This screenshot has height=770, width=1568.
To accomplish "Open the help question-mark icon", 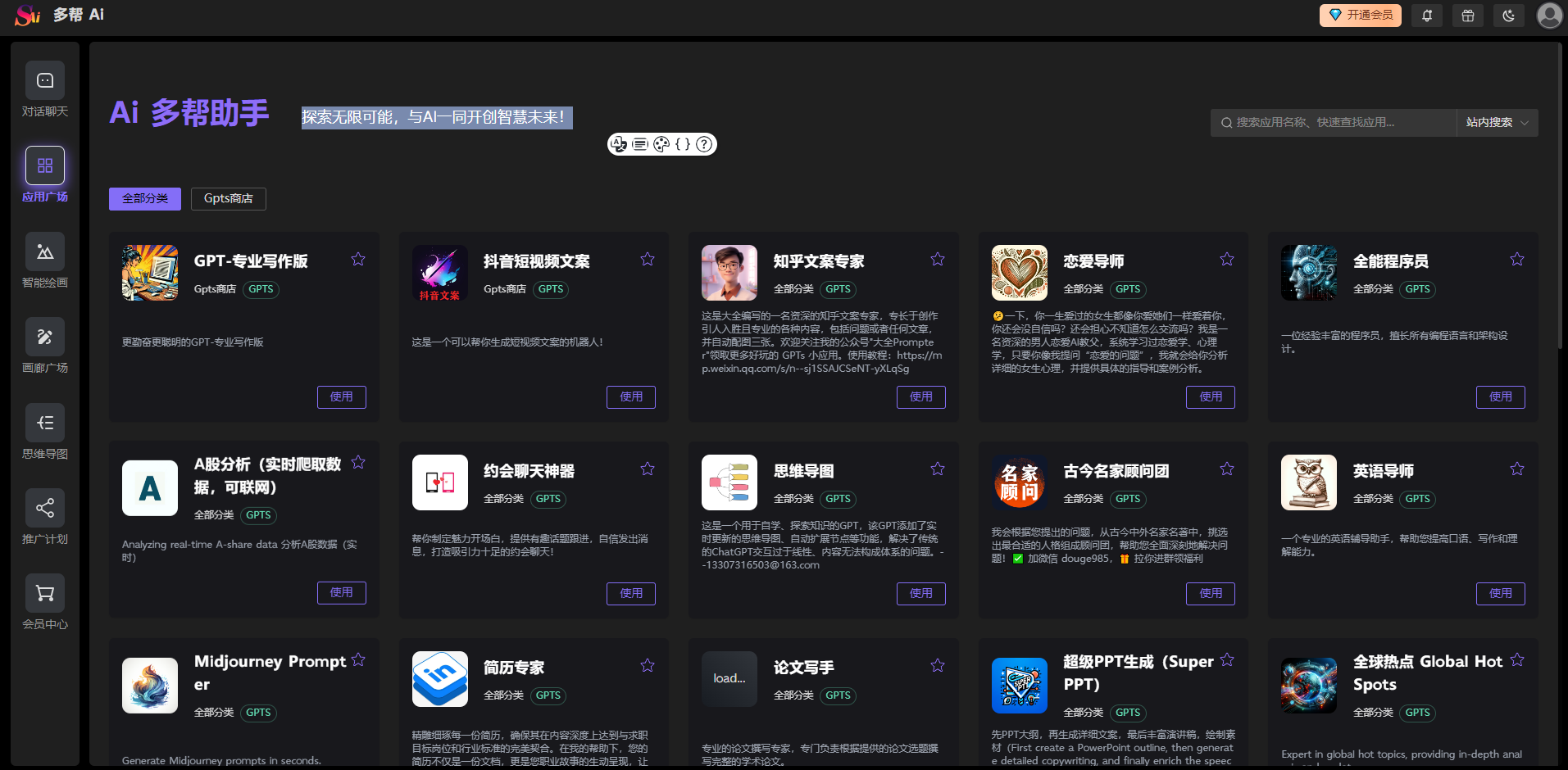I will 703,144.
